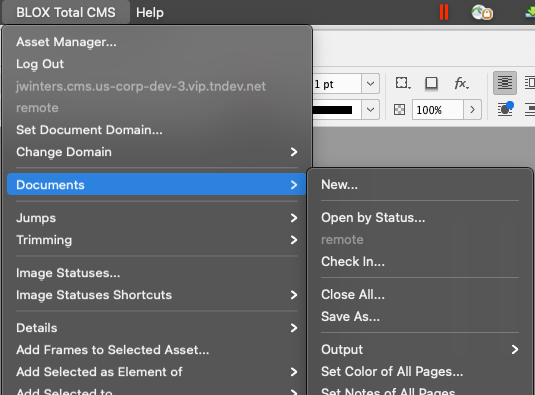Open the Help menu
Image resolution: width=535 pixels, height=395 pixels.
coord(150,13)
